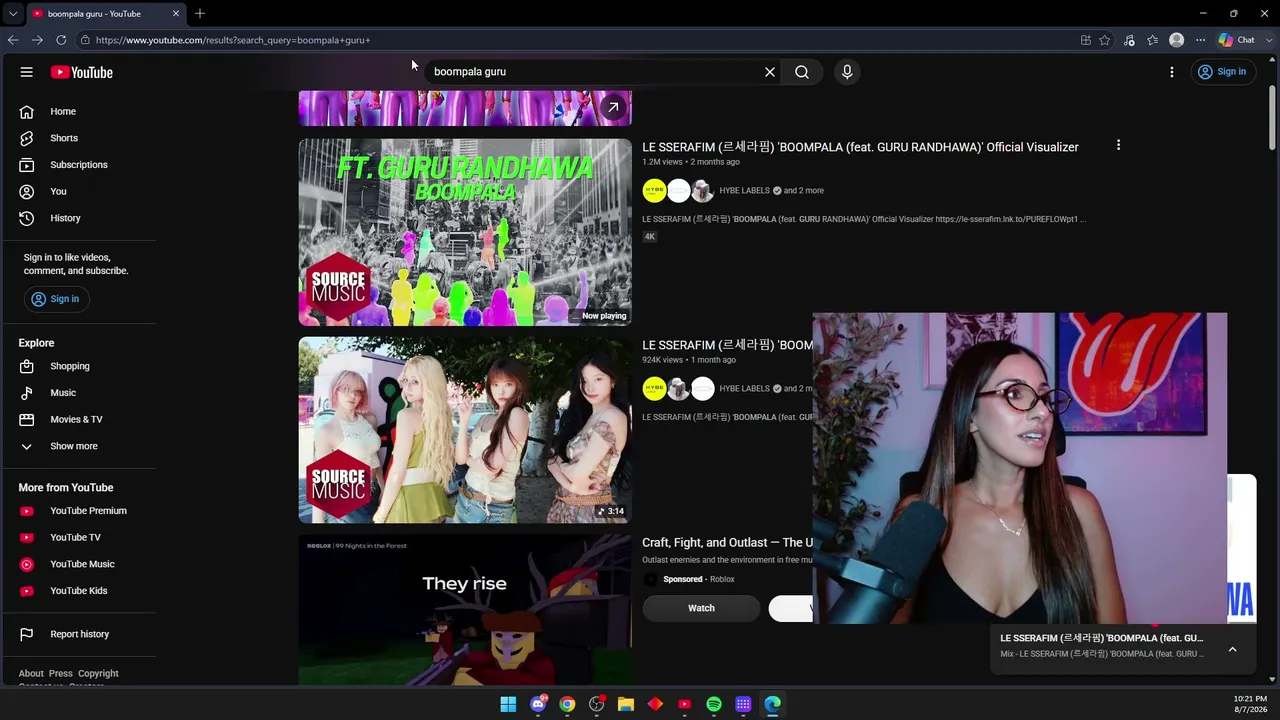Open the BOOMPALA Official Visualizer title
Viewport: 1280px width, 720px height.
pyautogui.click(x=860, y=147)
